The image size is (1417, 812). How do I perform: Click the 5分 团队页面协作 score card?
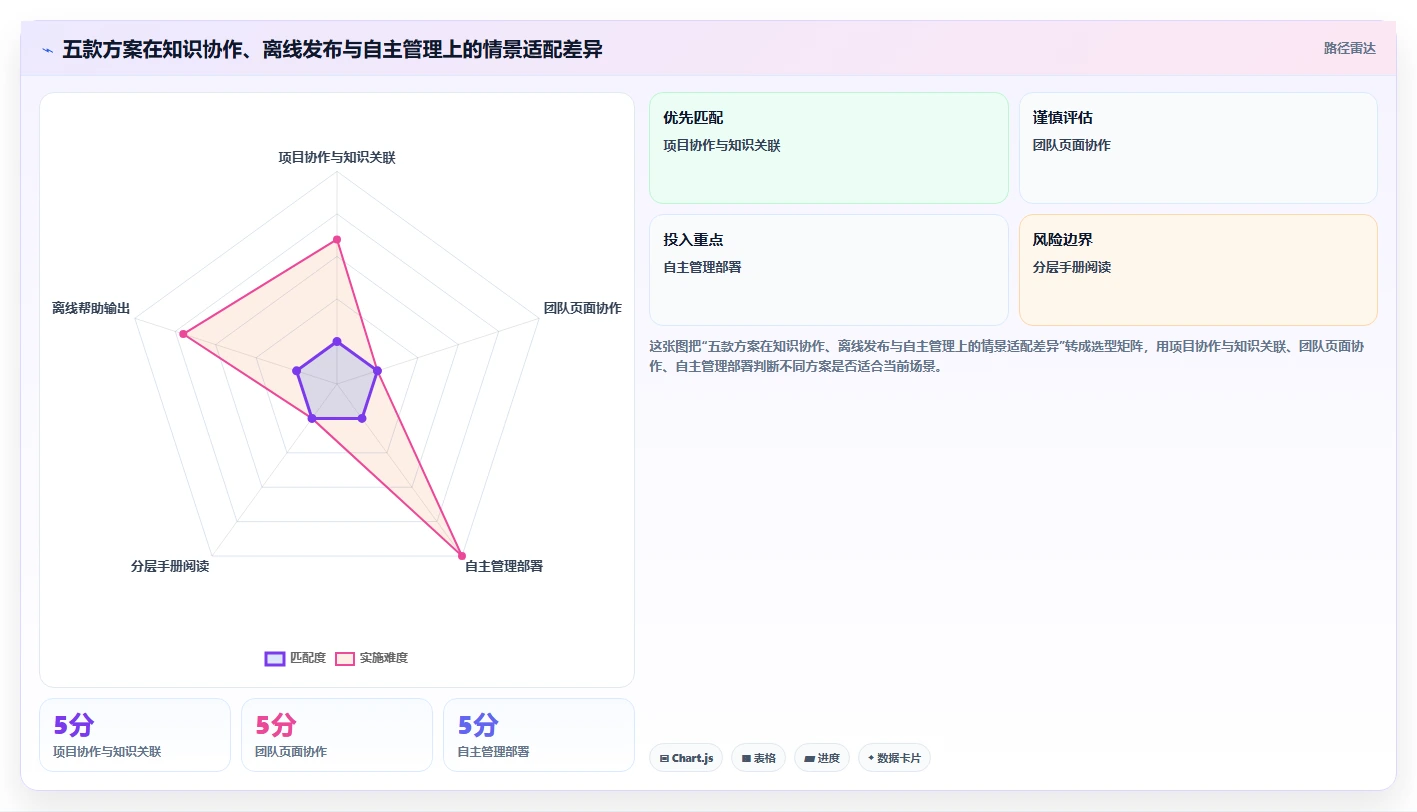[x=337, y=735]
